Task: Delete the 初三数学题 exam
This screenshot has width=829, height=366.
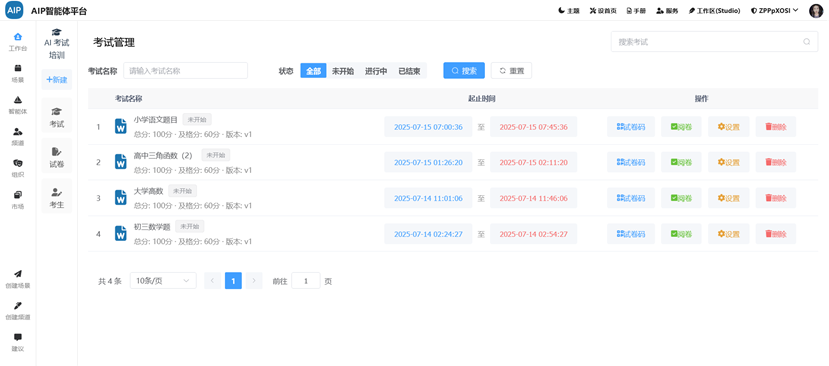Action: pyautogui.click(x=776, y=234)
